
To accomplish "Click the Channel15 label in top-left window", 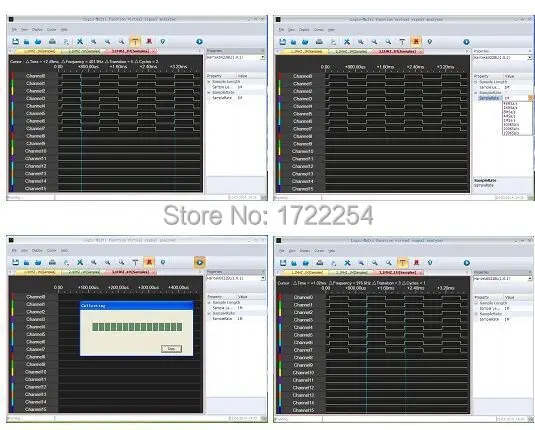I will (x=35, y=188).
